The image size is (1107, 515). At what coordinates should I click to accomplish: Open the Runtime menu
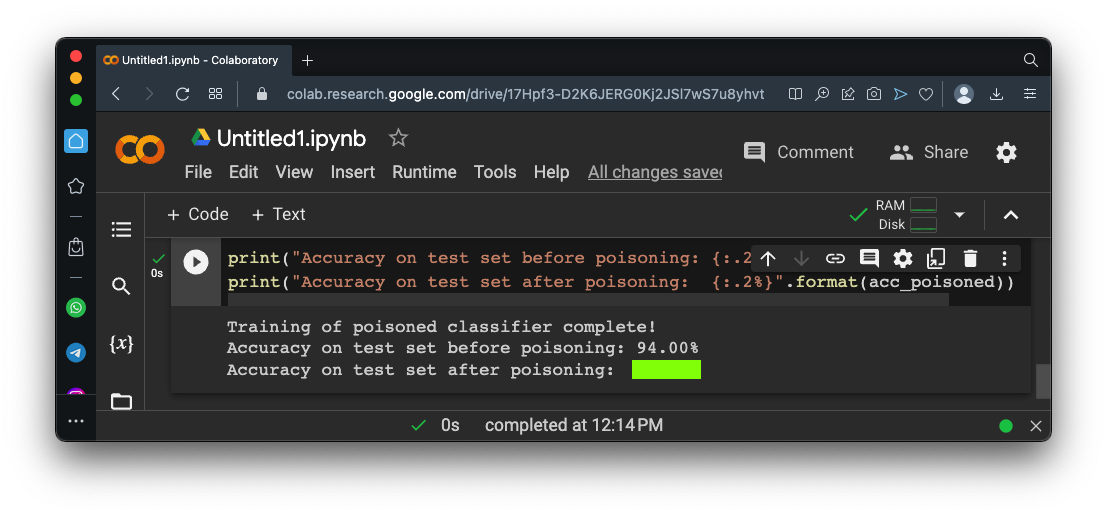[x=424, y=172]
